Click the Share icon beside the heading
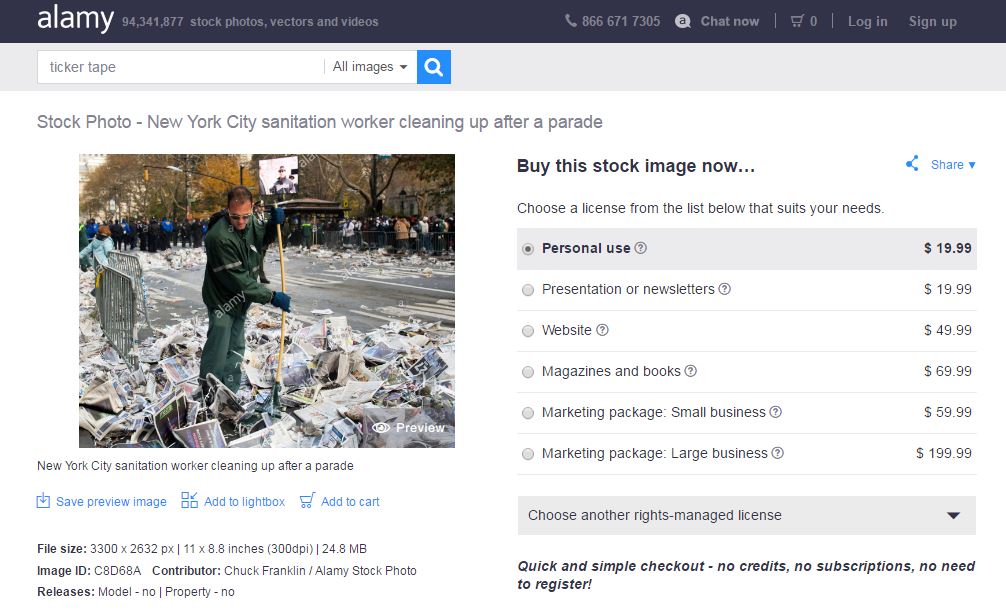 (912, 164)
